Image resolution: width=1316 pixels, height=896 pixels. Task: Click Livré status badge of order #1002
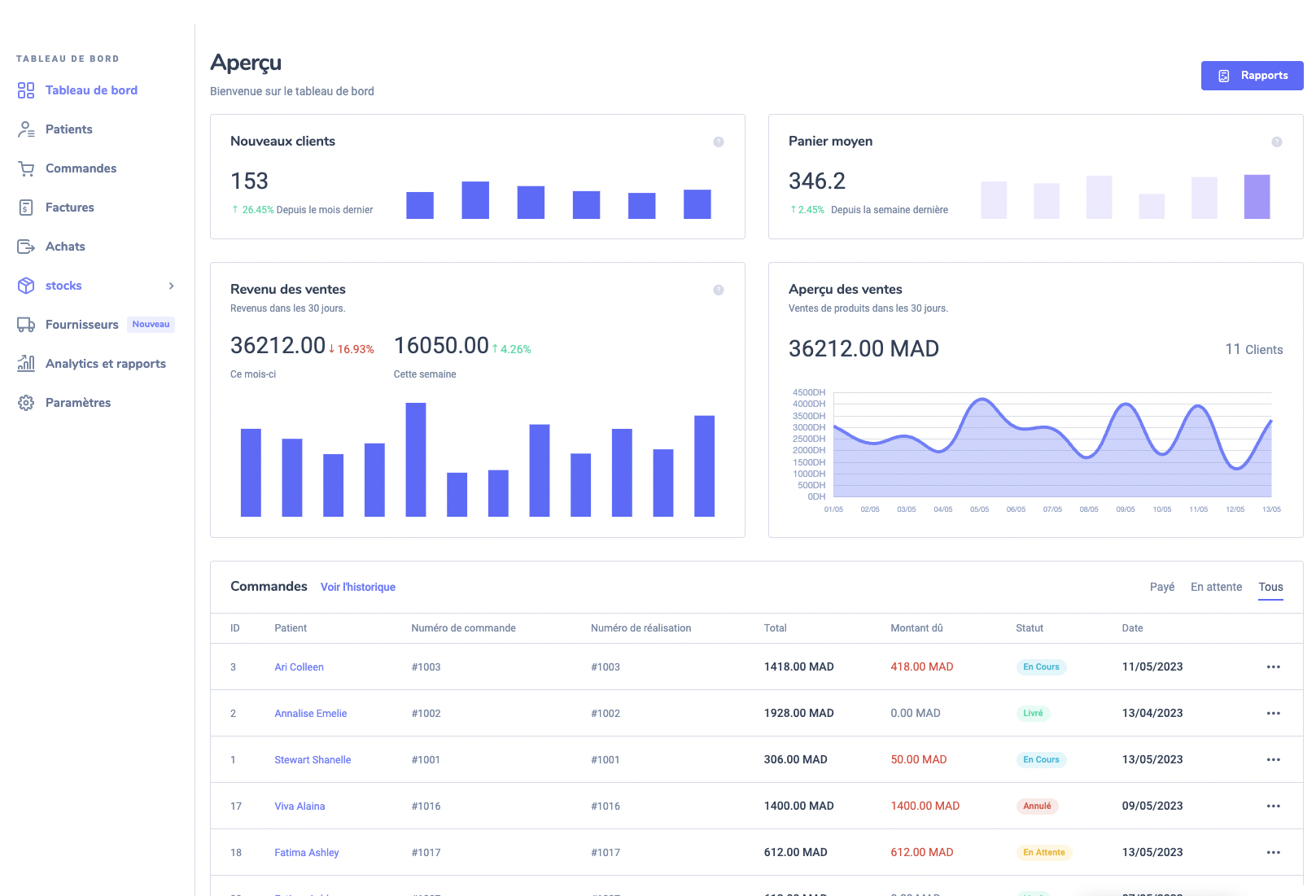click(1033, 713)
